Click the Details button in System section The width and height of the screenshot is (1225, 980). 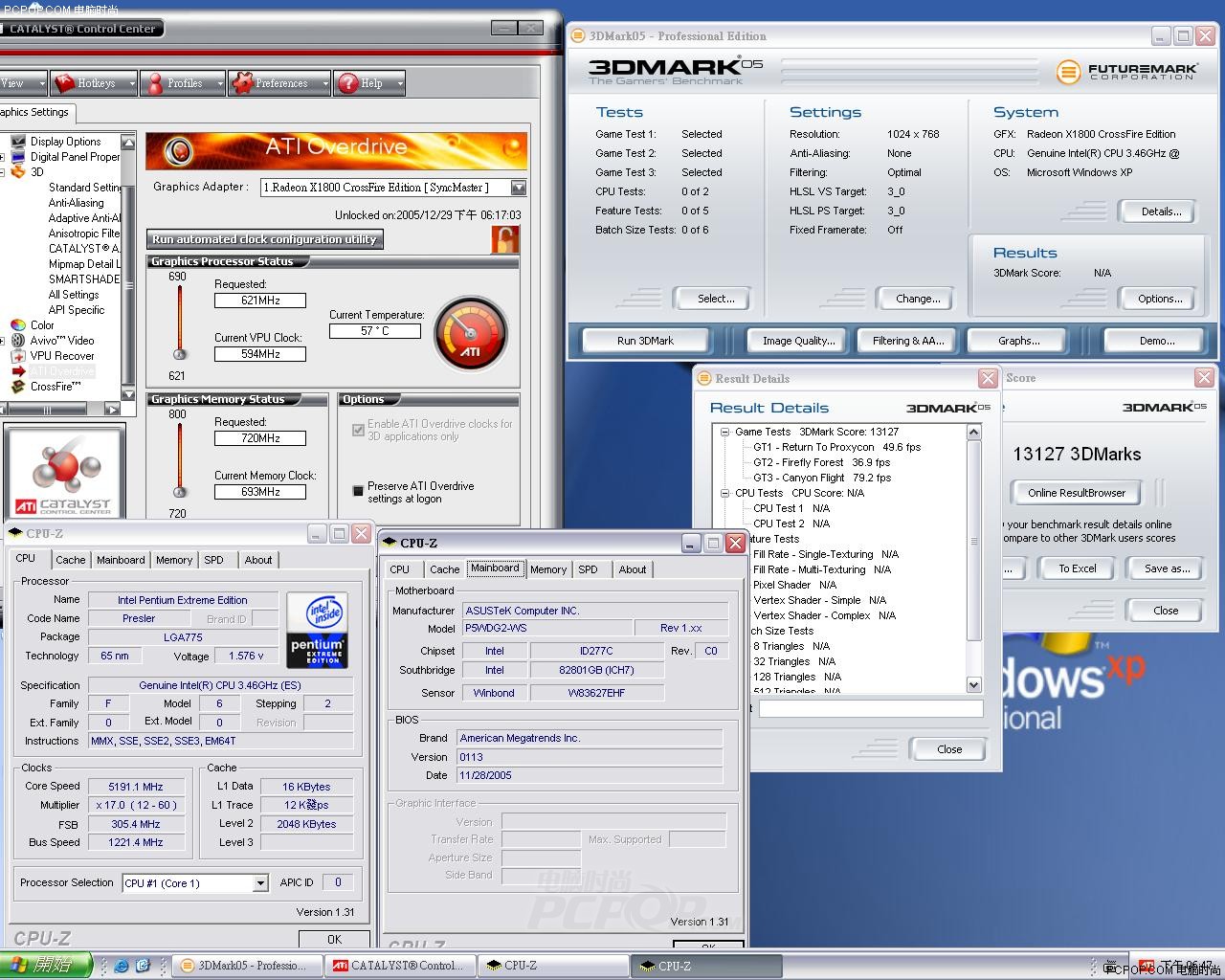pyautogui.click(x=1161, y=212)
